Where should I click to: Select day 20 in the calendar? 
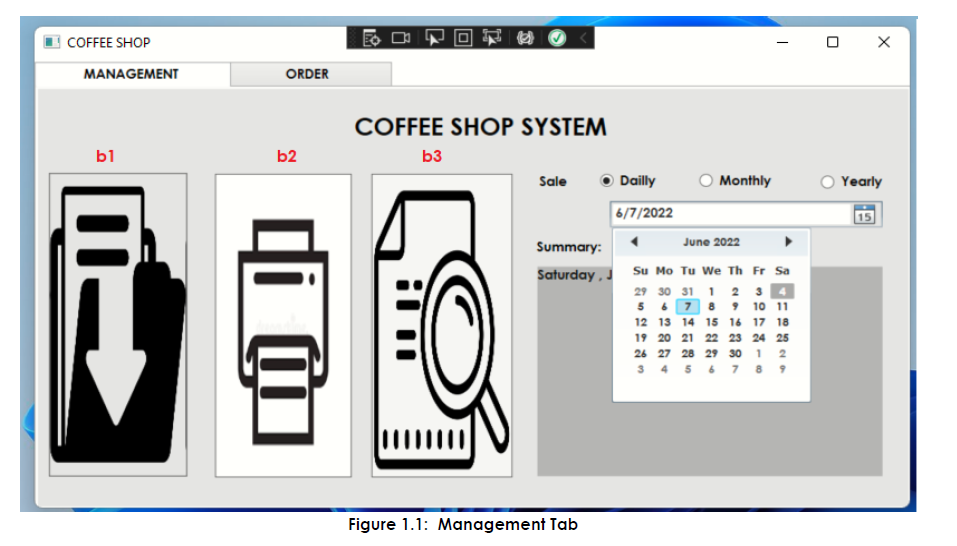(x=664, y=338)
